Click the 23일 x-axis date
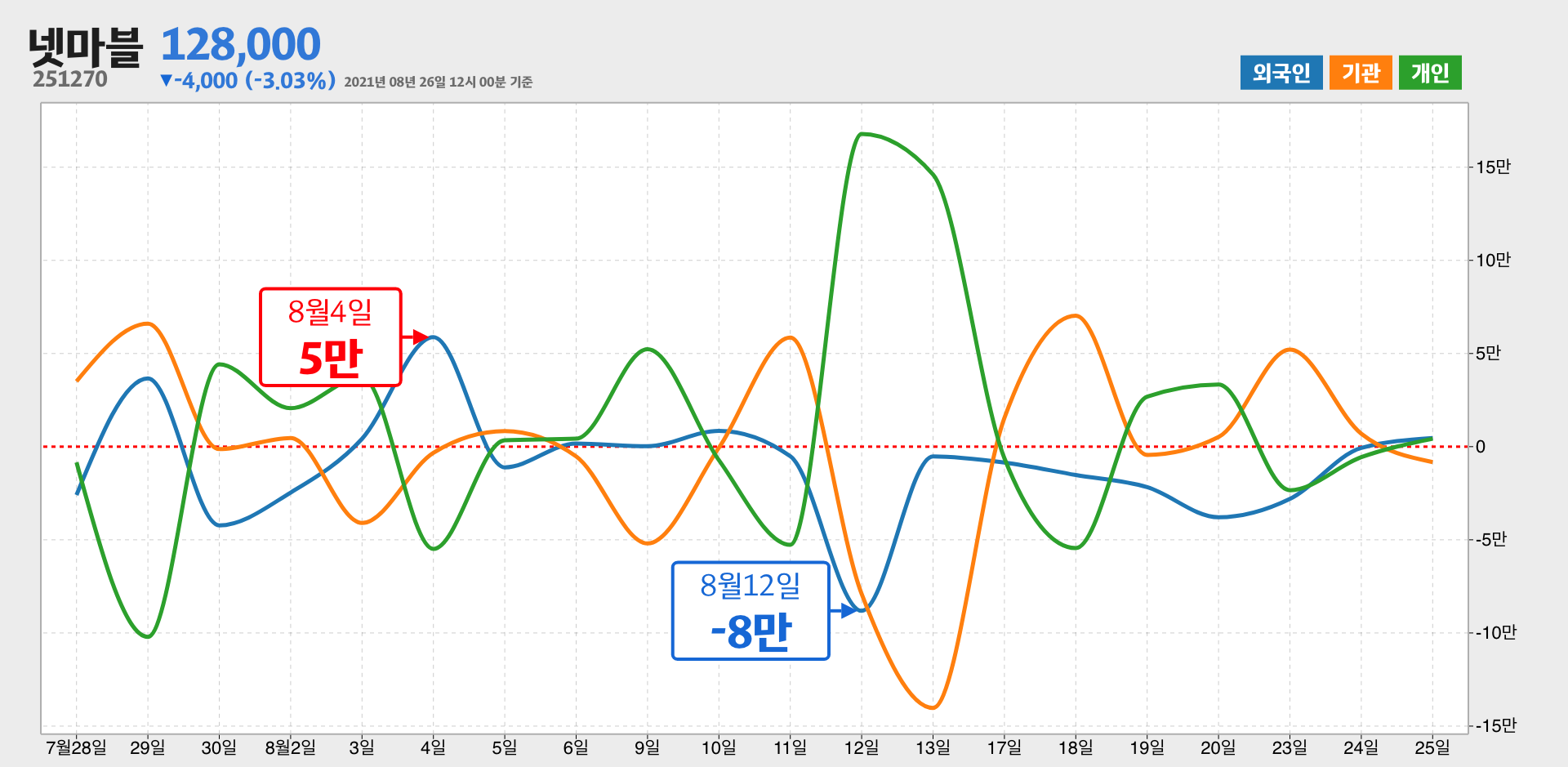The height and width of the screenshot is (767, 1568). click(1290, 747)
